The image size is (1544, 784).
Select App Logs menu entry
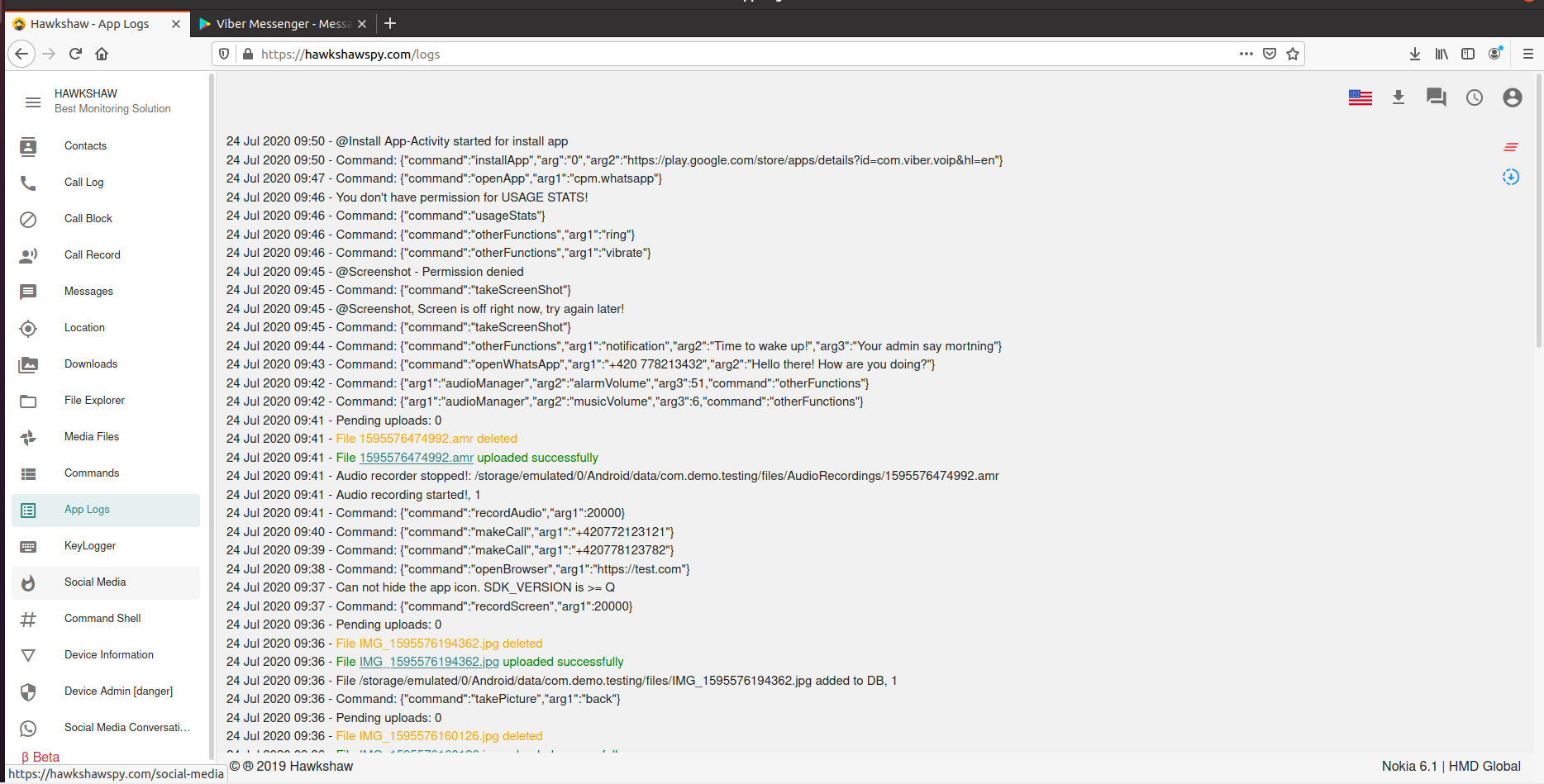point(106,510)
